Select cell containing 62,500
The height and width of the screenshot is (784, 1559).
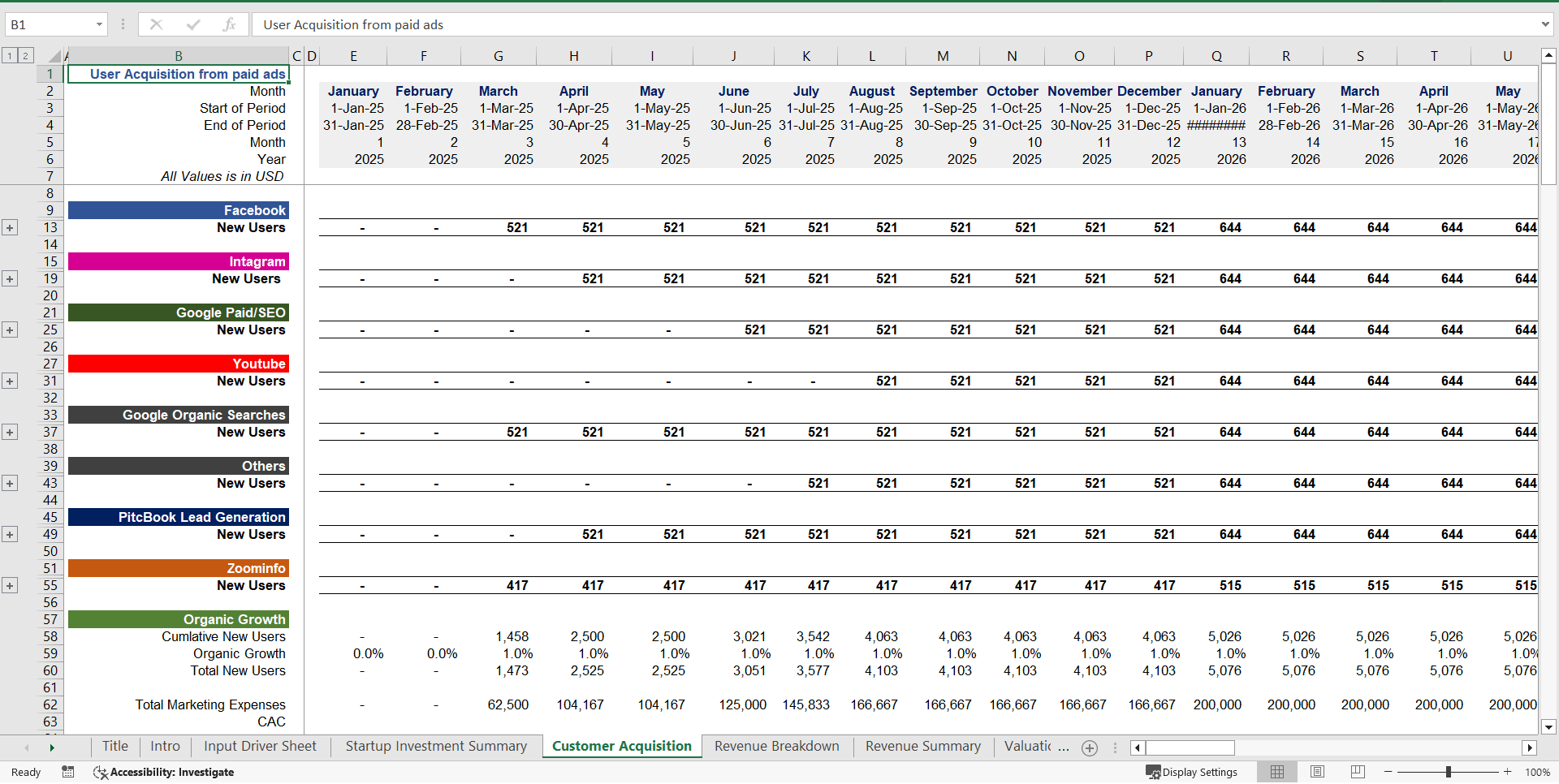(498, 704)
